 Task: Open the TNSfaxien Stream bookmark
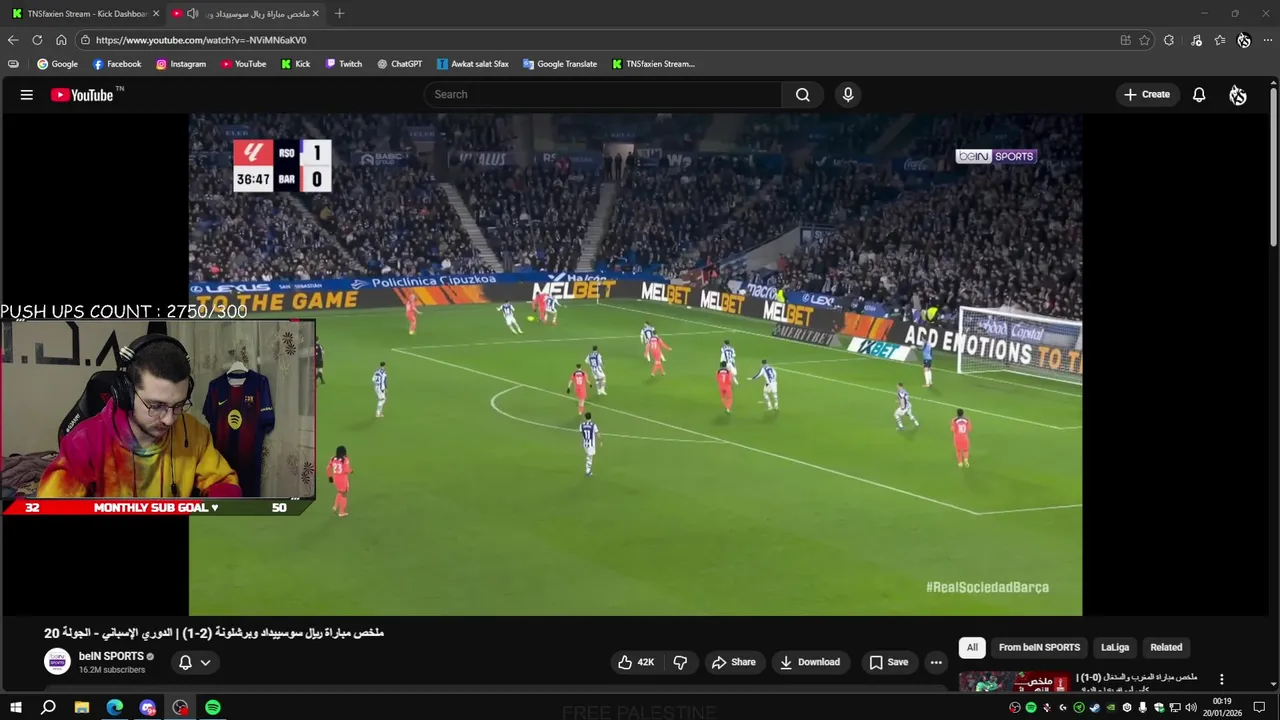653,64
